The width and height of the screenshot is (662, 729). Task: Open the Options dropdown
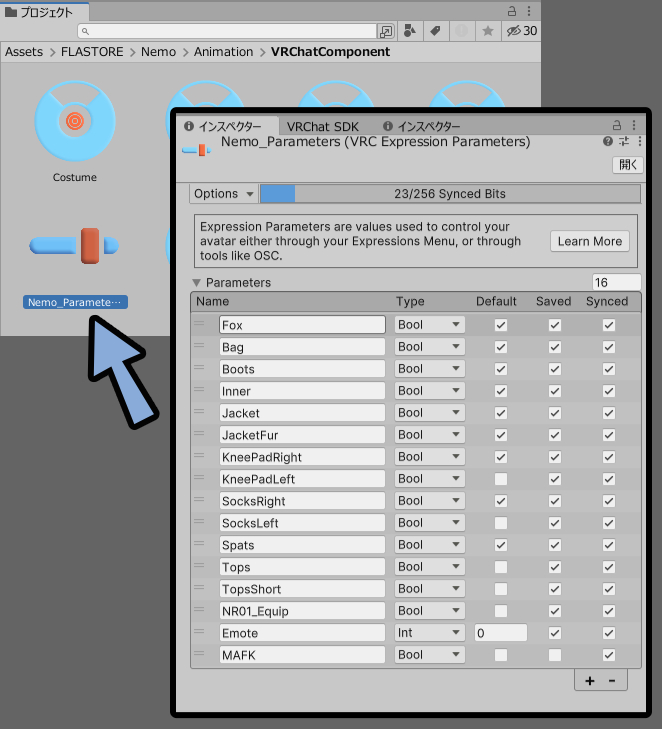[223, 194]
